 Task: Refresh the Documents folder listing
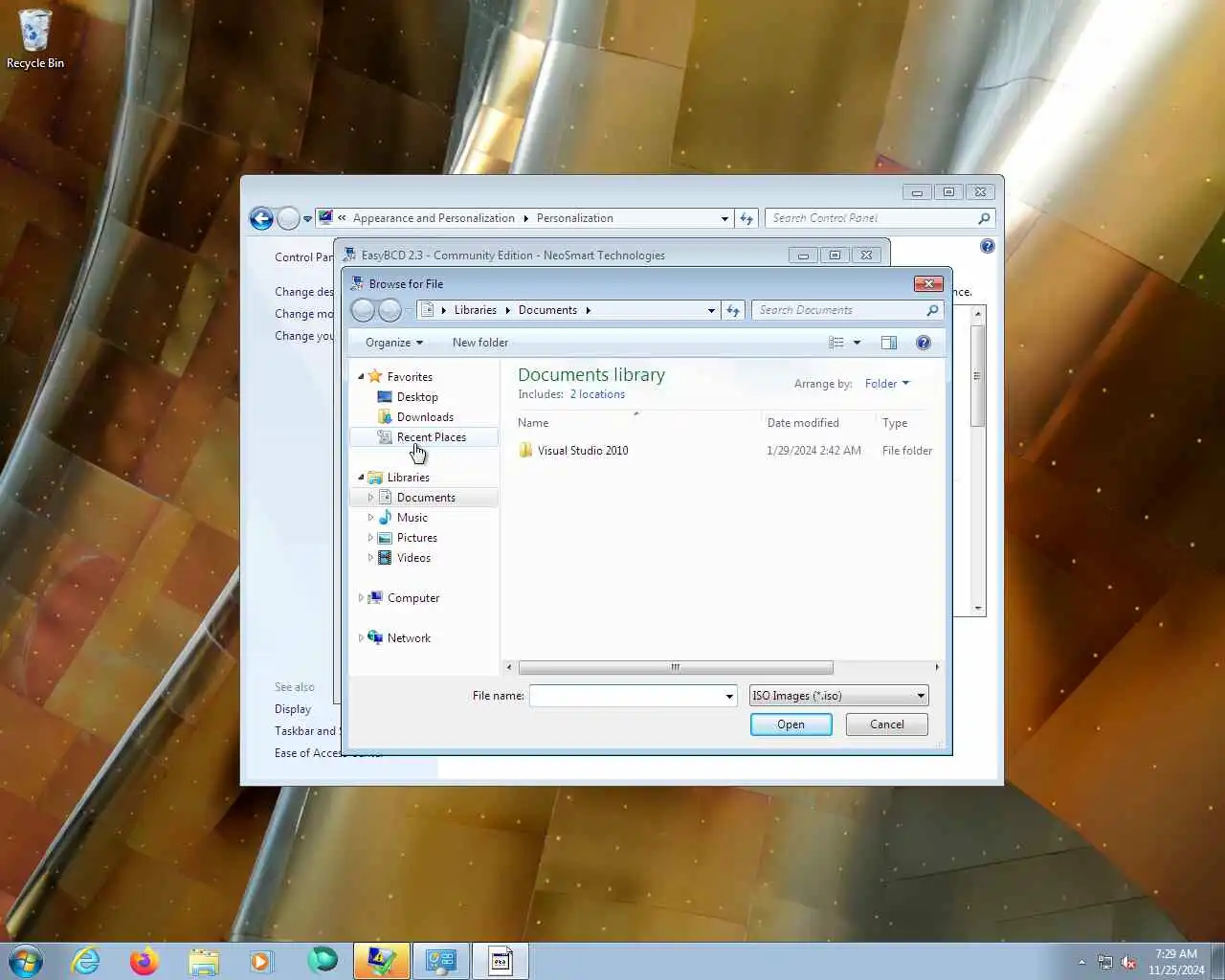(x=733, y=310)
